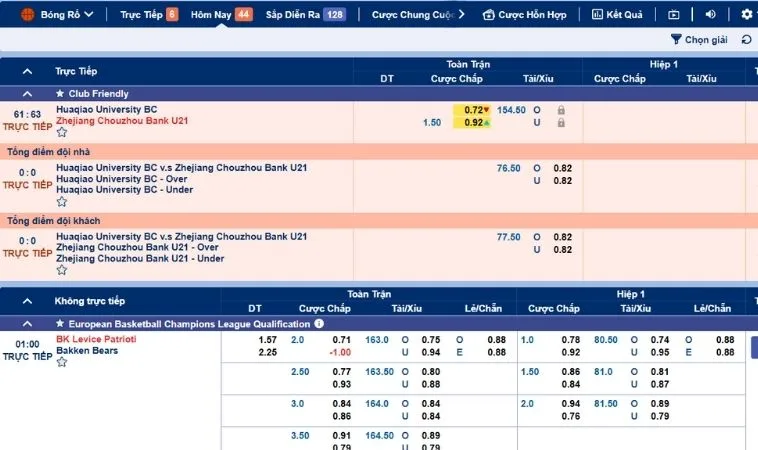Select the highlighted 0.72 handicap odds
Image resolution: width=758 pixels, height=450 pixels.
pyautogui.click(x=473, y=110)
